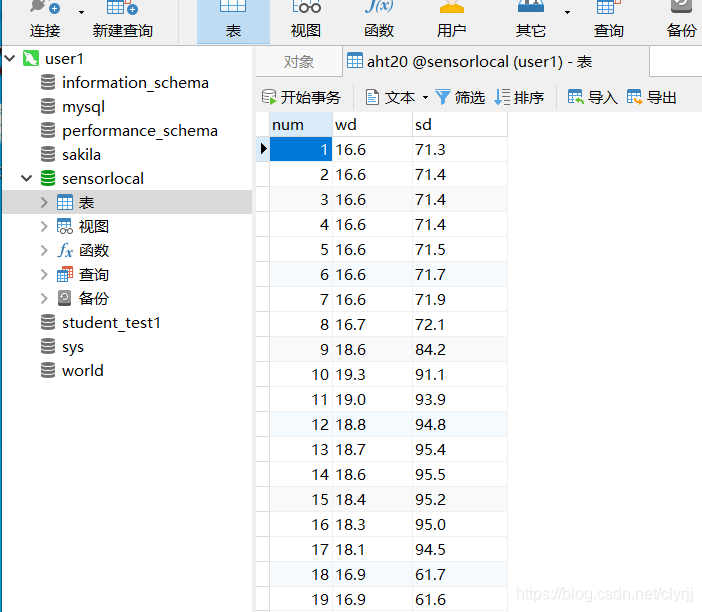Open the 备份 backup toolbar button
This screenshot has height=612, width=702.
click(x=681, y=20)
